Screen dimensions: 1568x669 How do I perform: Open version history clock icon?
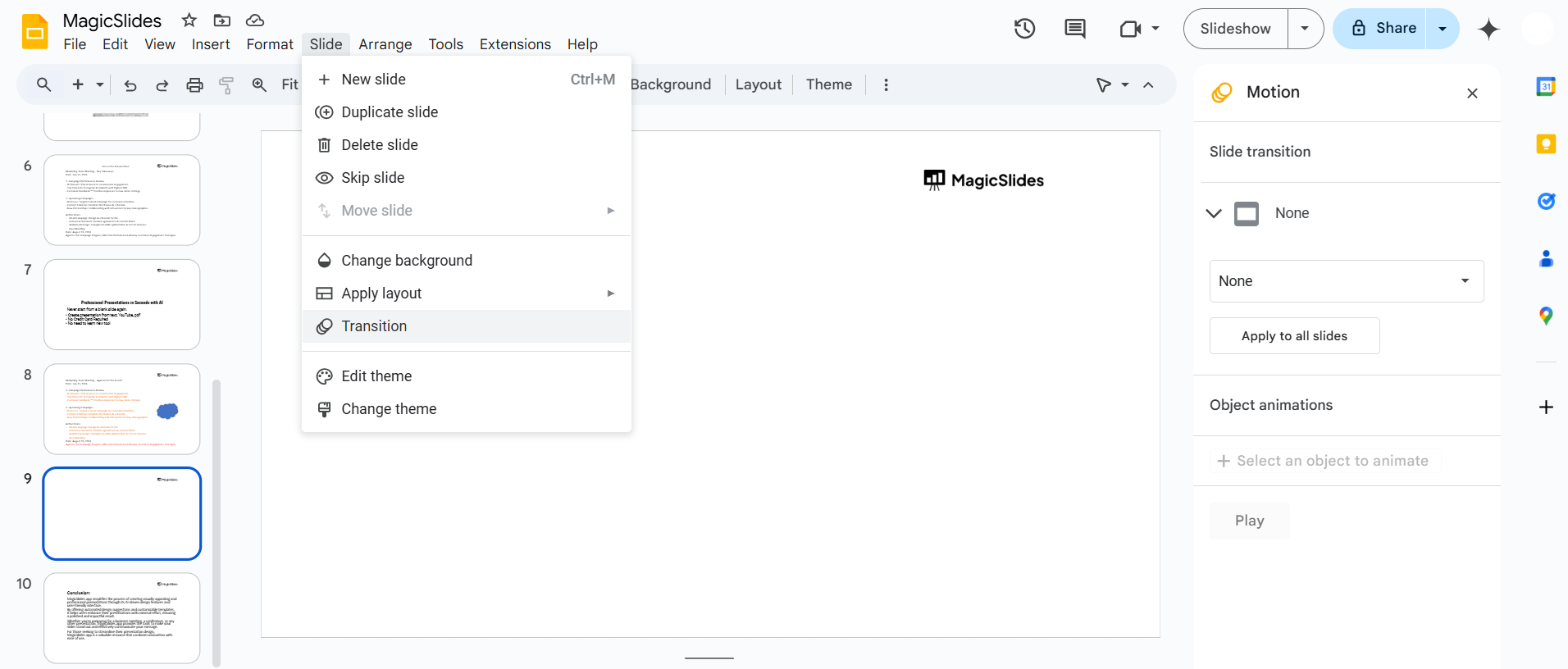1024,29
